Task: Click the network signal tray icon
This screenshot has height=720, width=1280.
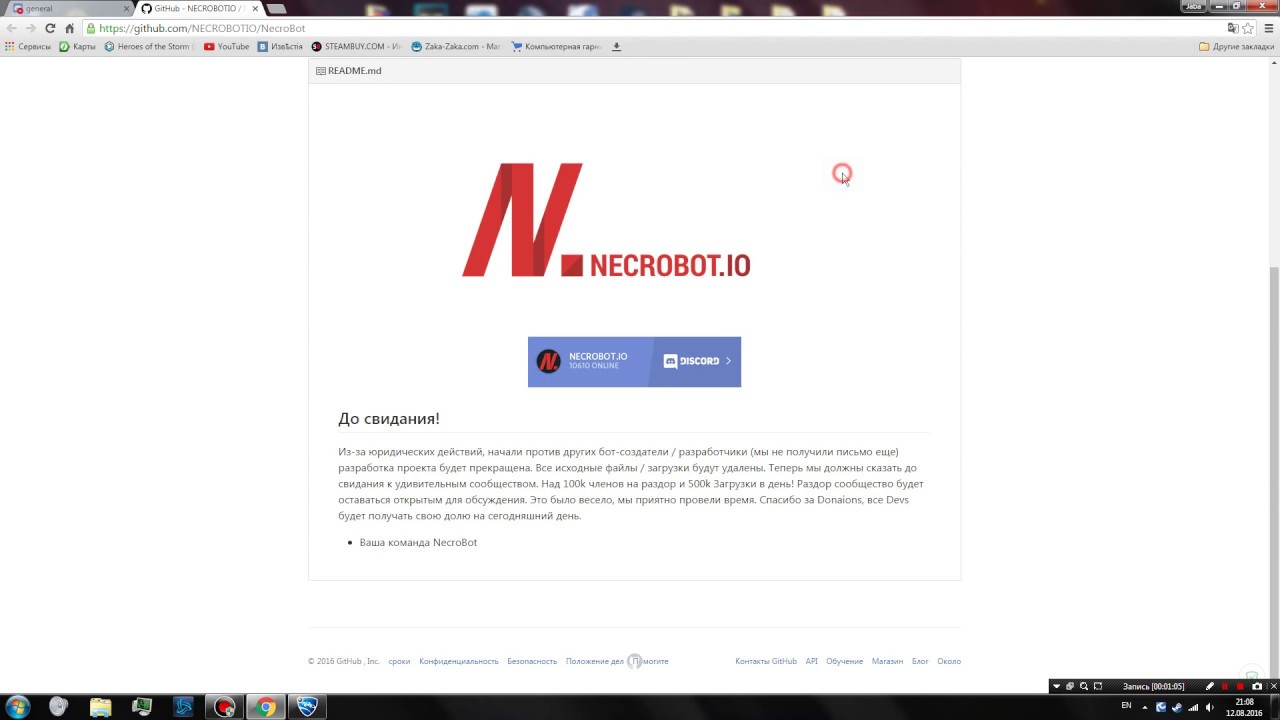Action: (1193, 707)
